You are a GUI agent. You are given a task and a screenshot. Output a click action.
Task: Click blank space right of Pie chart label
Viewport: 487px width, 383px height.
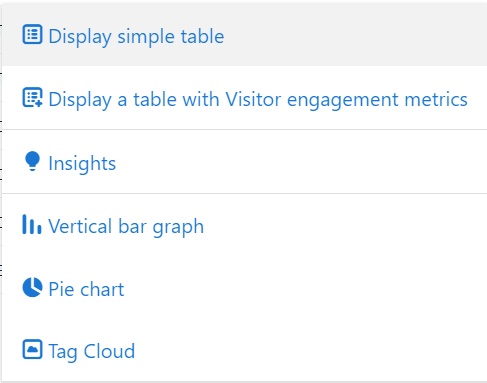pyautogui.click(x=305, y=288)
